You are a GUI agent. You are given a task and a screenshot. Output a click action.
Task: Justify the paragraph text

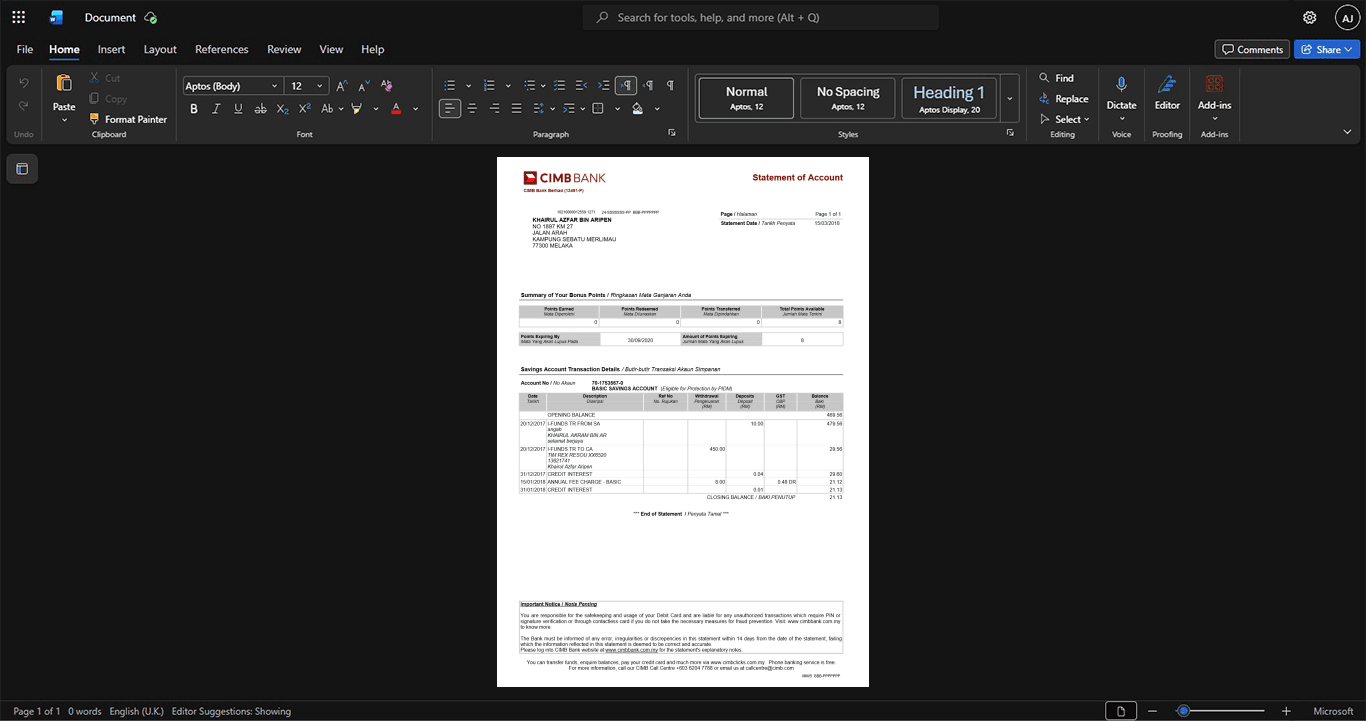click(x=516, y=109)
